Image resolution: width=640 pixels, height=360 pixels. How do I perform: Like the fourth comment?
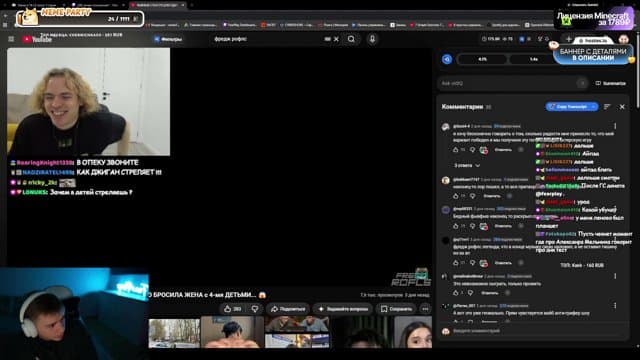click(x=456, y=263)
